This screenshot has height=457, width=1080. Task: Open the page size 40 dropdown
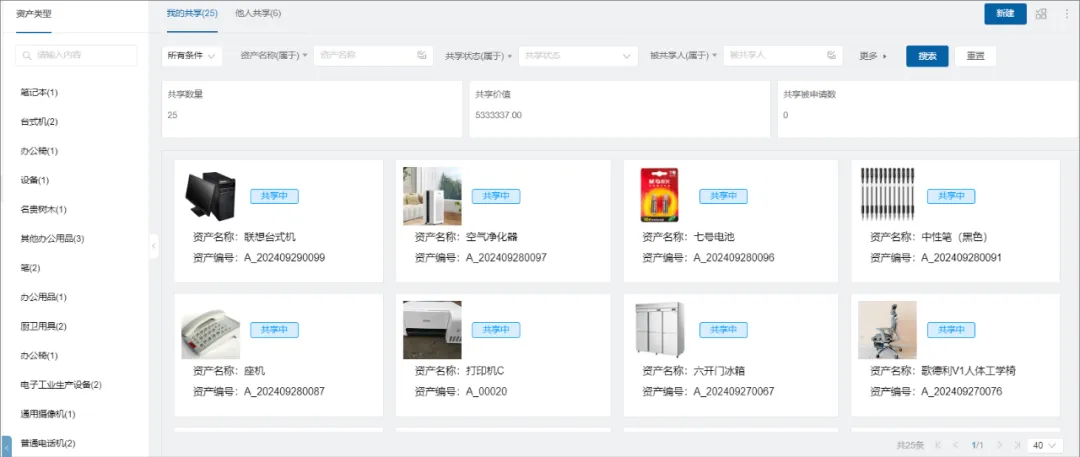click(1045, 445)
